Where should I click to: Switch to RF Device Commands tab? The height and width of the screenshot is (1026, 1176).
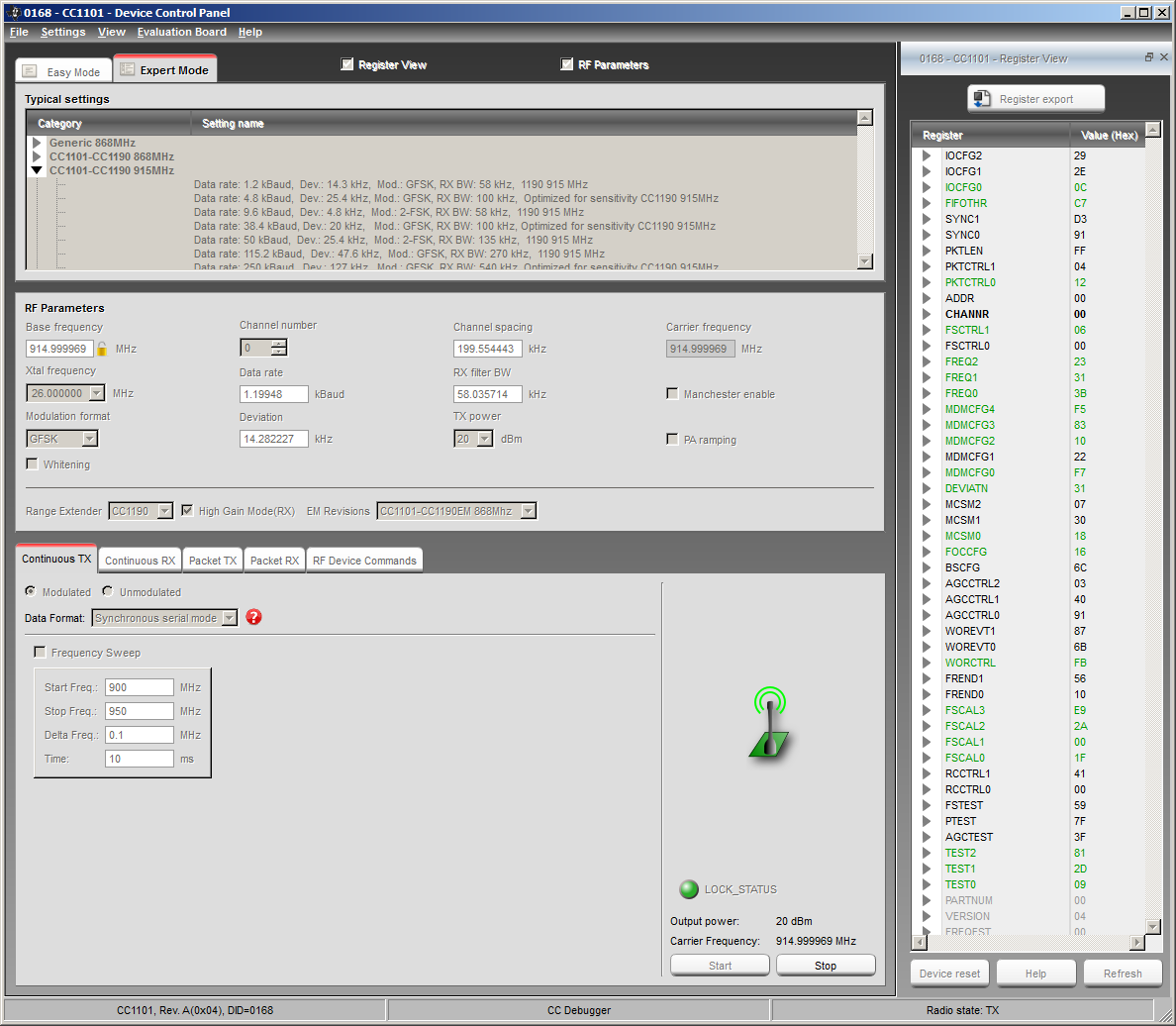[x=364, y=560]
